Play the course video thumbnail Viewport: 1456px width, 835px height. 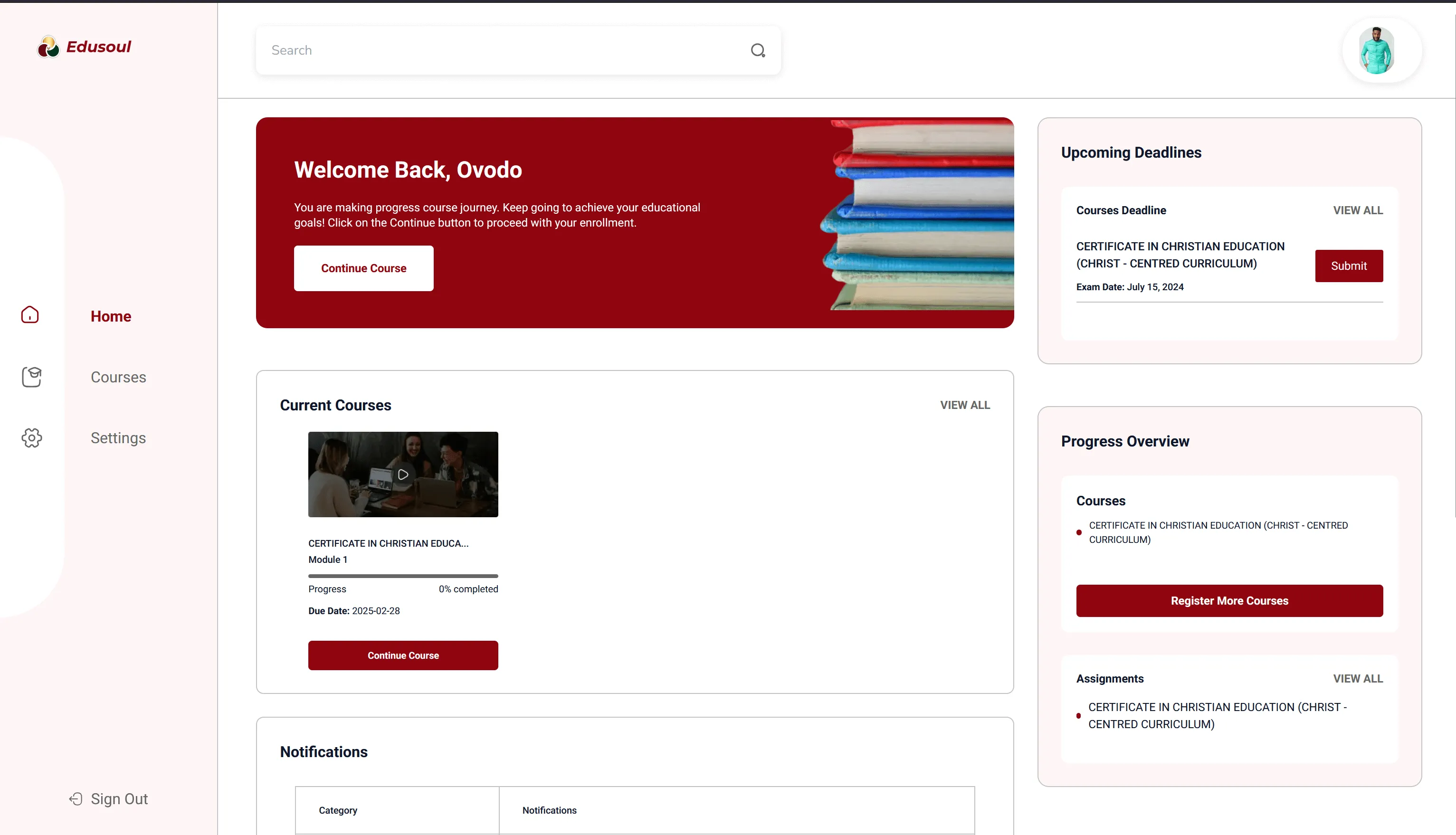click(x=403, y=474)
